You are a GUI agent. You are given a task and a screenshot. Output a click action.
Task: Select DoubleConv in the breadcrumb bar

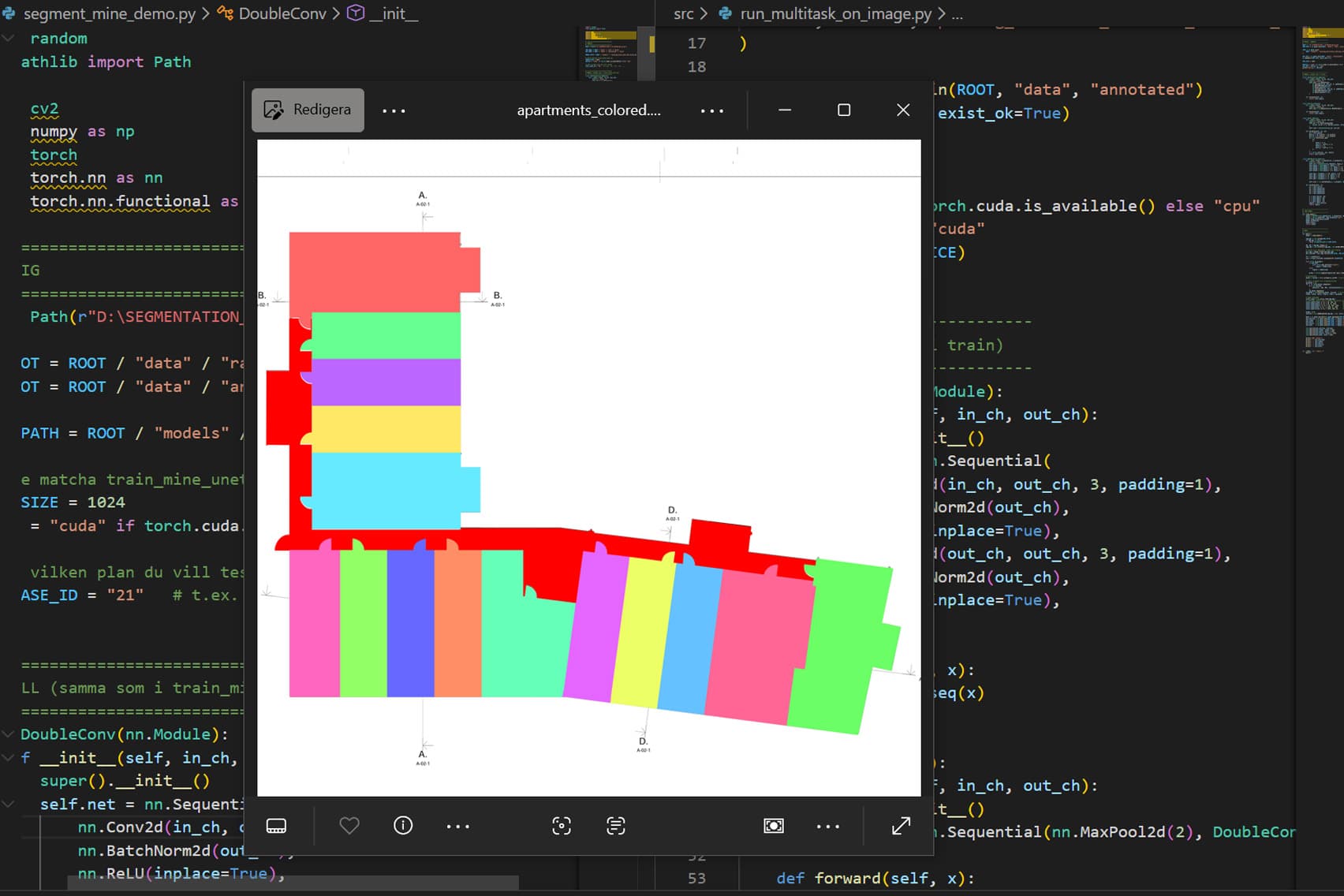tap(282, 13)
